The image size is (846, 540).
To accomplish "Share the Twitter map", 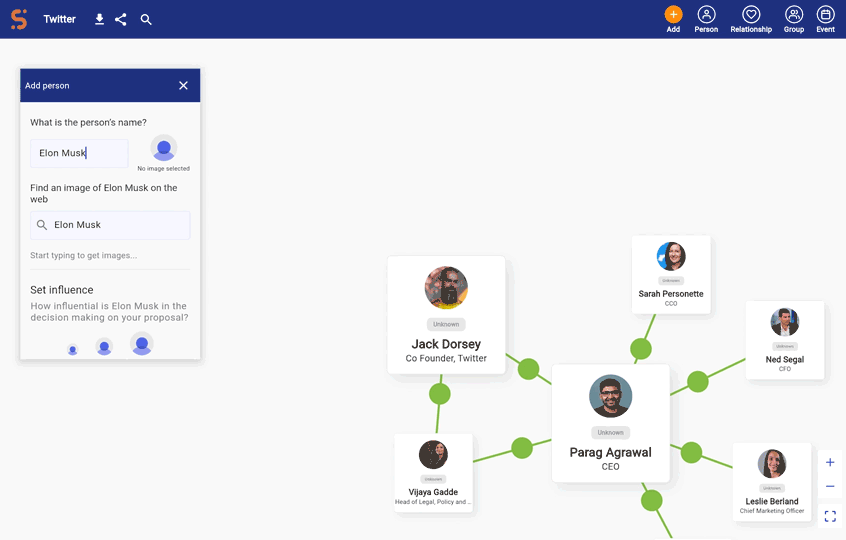I will pyautogui.click(x=121, y=19).
